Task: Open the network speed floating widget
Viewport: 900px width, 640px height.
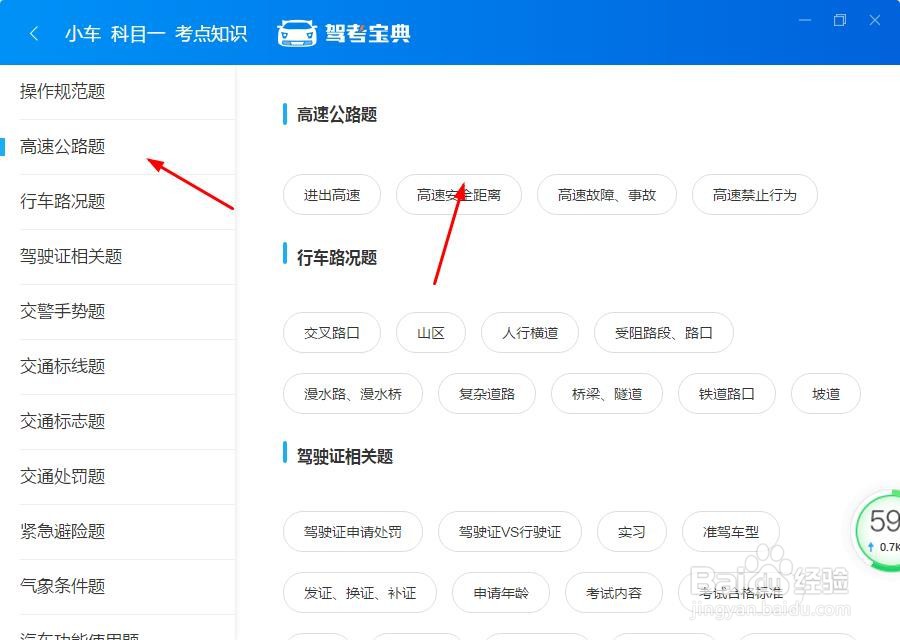Action: pyautogui.click(x=878, y=530)
